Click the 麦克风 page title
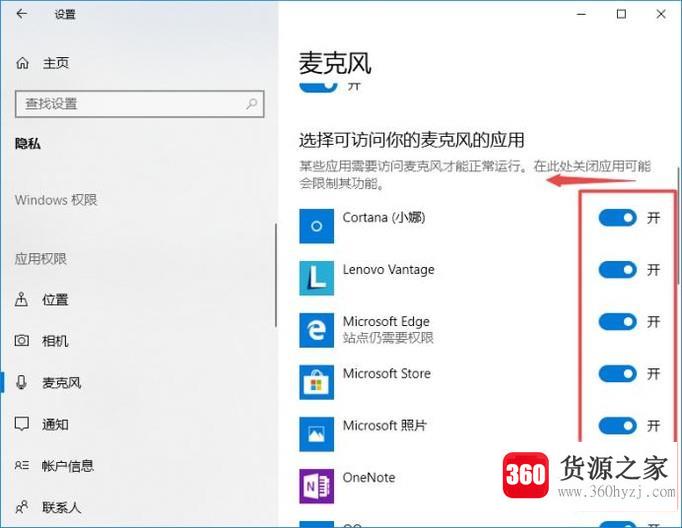This screenshot has height=528, width=682. (335, 63)
